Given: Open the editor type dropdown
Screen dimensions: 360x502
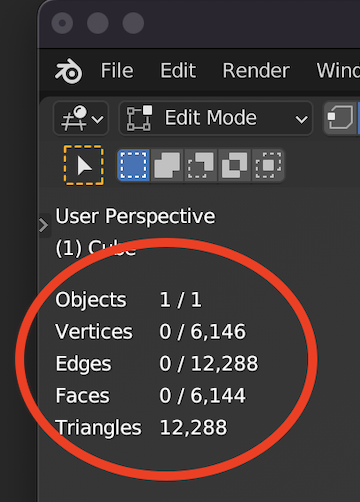Looking at the screenshot, I should click(x=81, y=118).
